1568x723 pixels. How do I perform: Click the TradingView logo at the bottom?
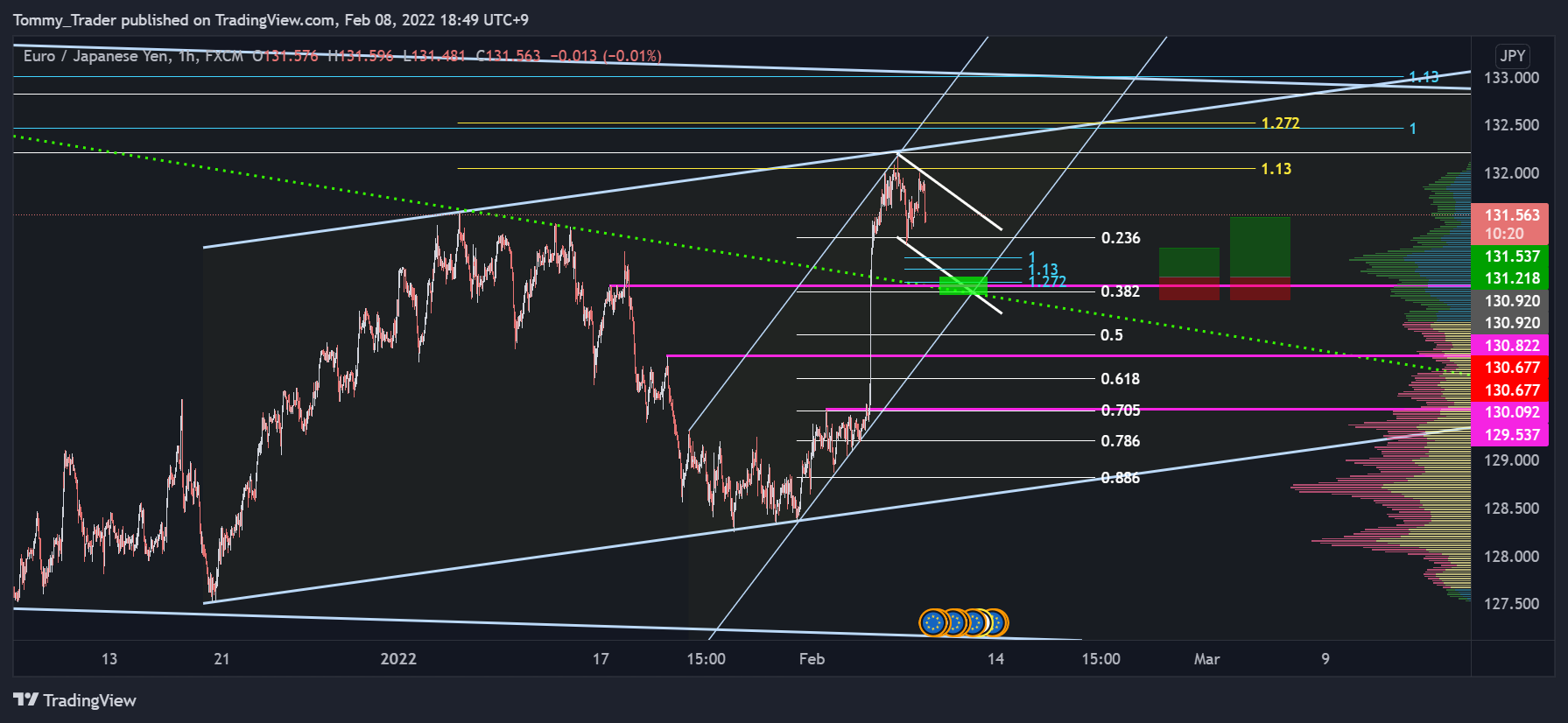coord(74,700)
